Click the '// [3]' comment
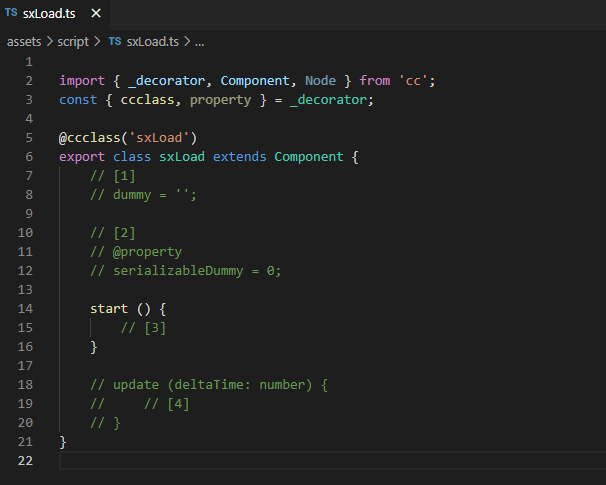The image size is (606, 485). click(x=143, y=328)
